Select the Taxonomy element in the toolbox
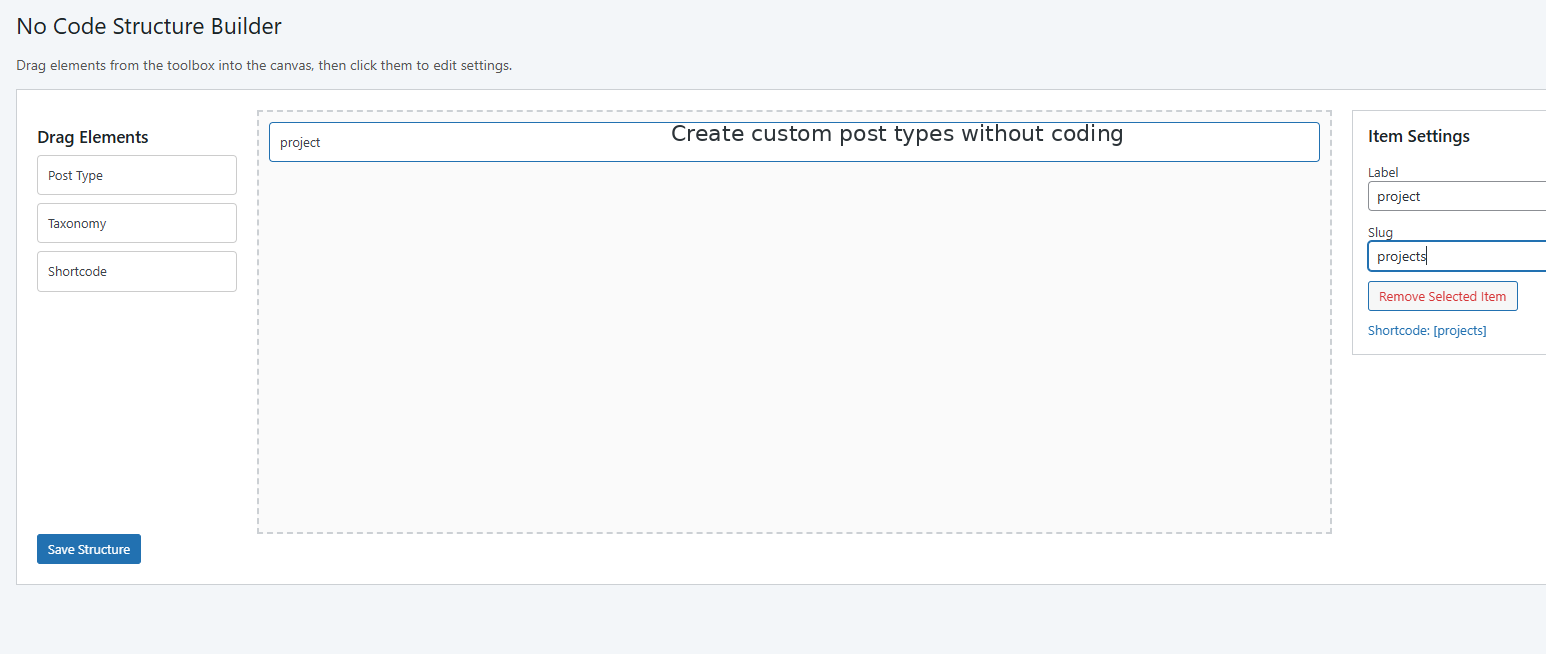 136,222
